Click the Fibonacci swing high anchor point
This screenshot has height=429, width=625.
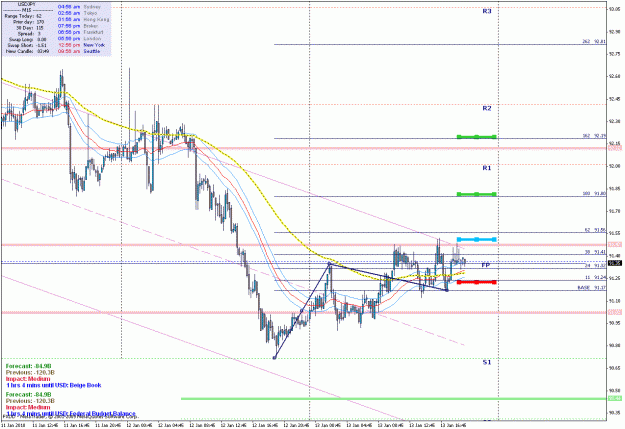point(329,264)
